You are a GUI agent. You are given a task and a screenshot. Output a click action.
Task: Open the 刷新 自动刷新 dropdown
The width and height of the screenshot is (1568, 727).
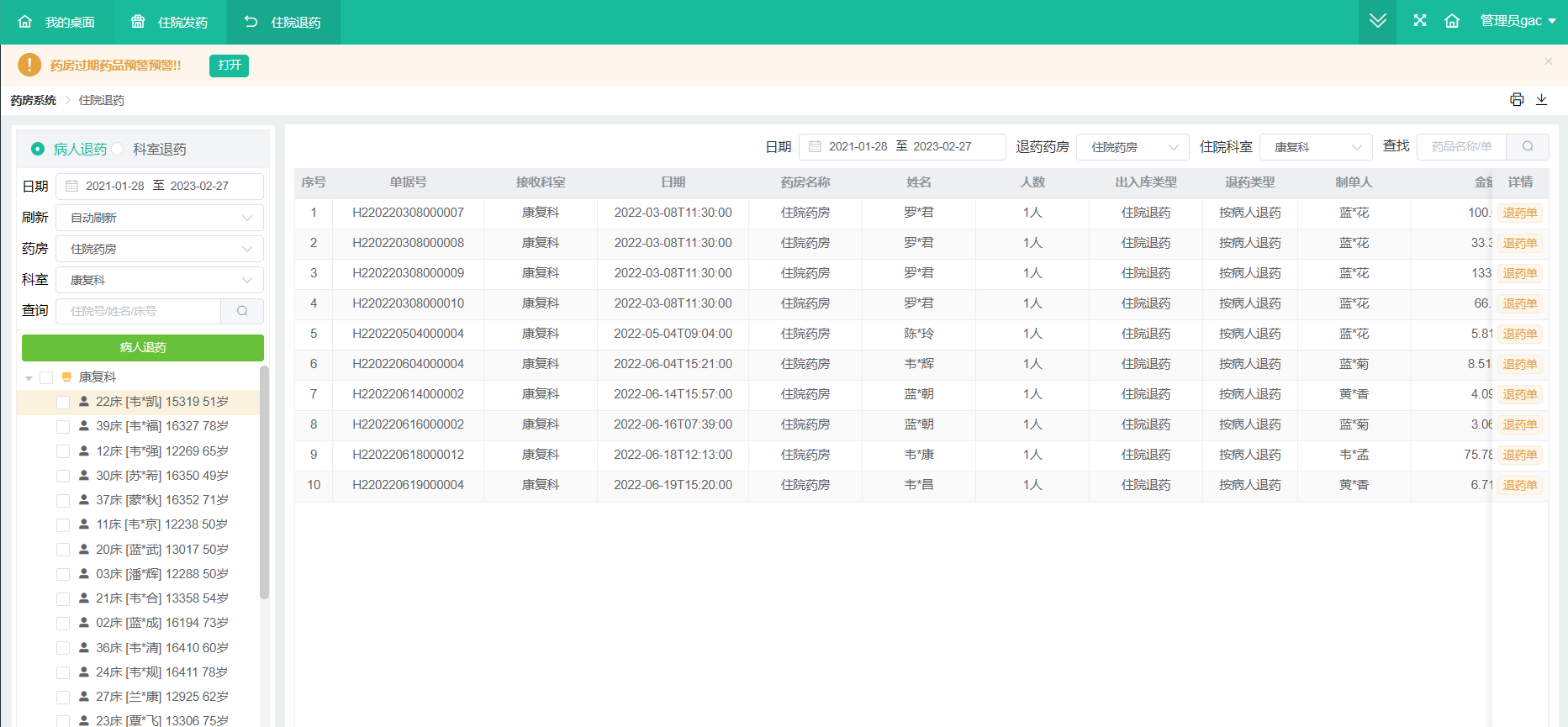point(160,218)
